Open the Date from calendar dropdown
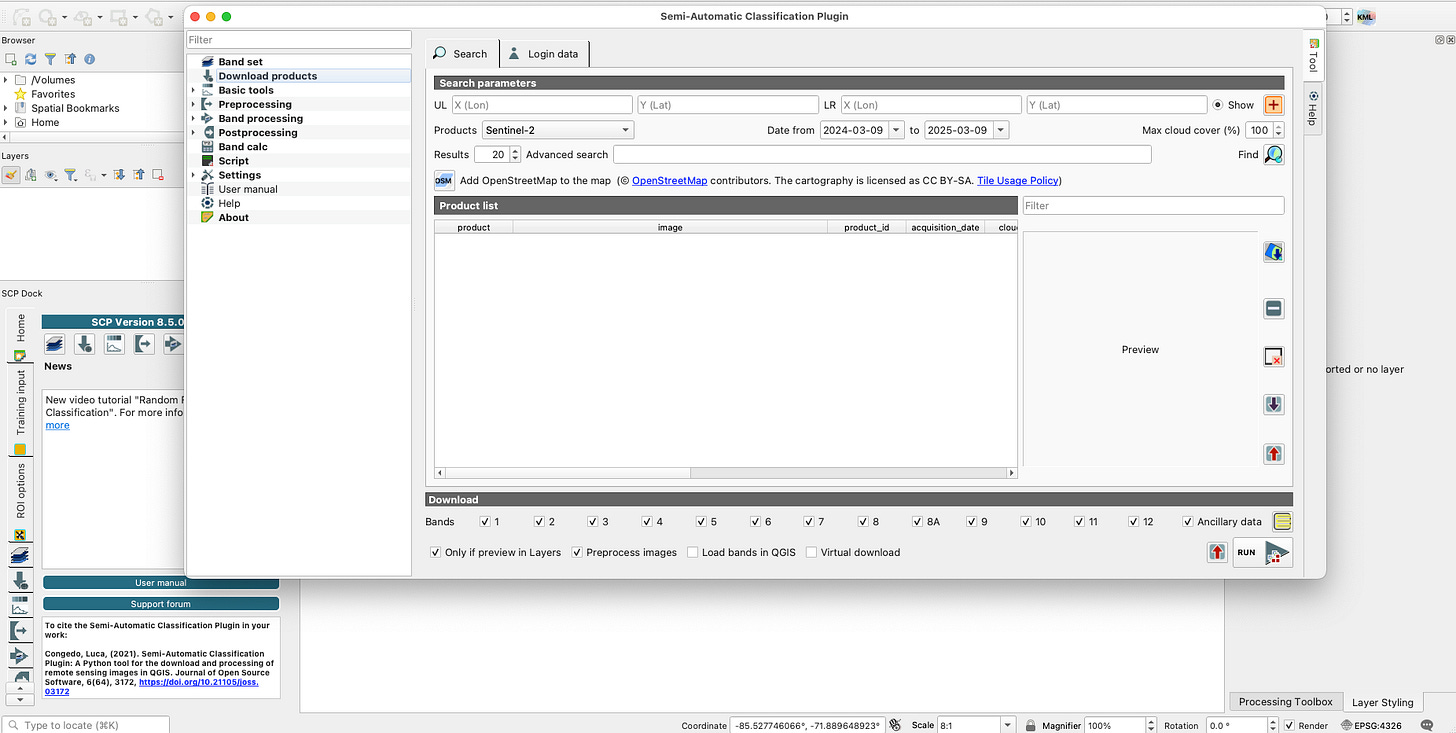This screenshot has height=733, width=1456. coord(896,130)
